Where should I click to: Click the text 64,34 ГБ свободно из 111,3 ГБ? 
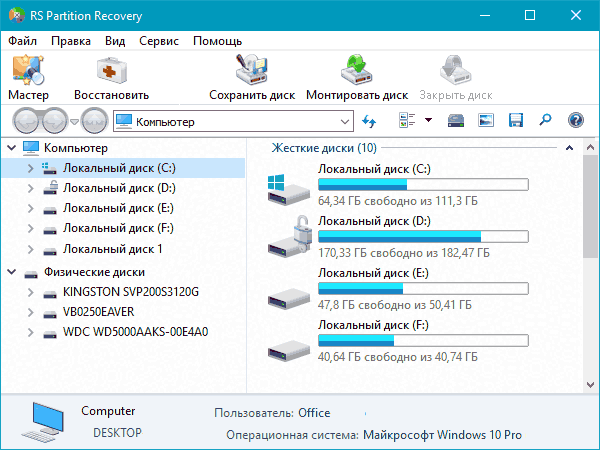coord(398,201)
